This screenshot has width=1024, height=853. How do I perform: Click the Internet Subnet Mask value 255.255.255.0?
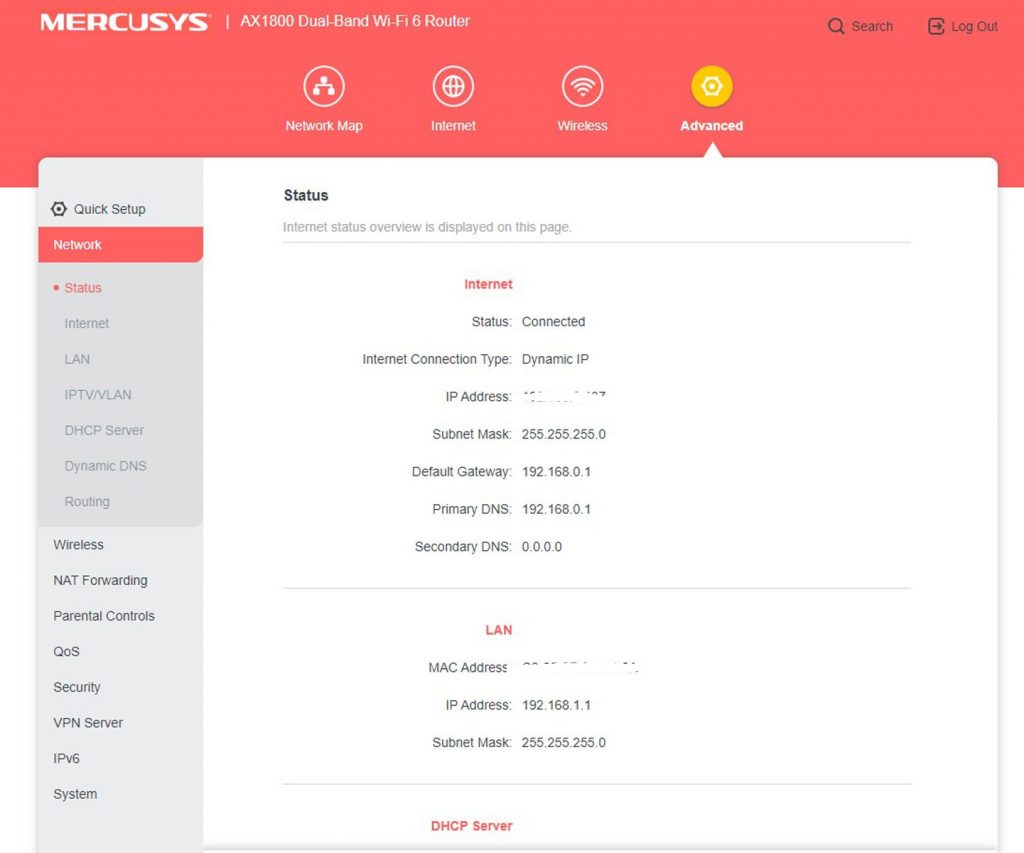(564, 434)
